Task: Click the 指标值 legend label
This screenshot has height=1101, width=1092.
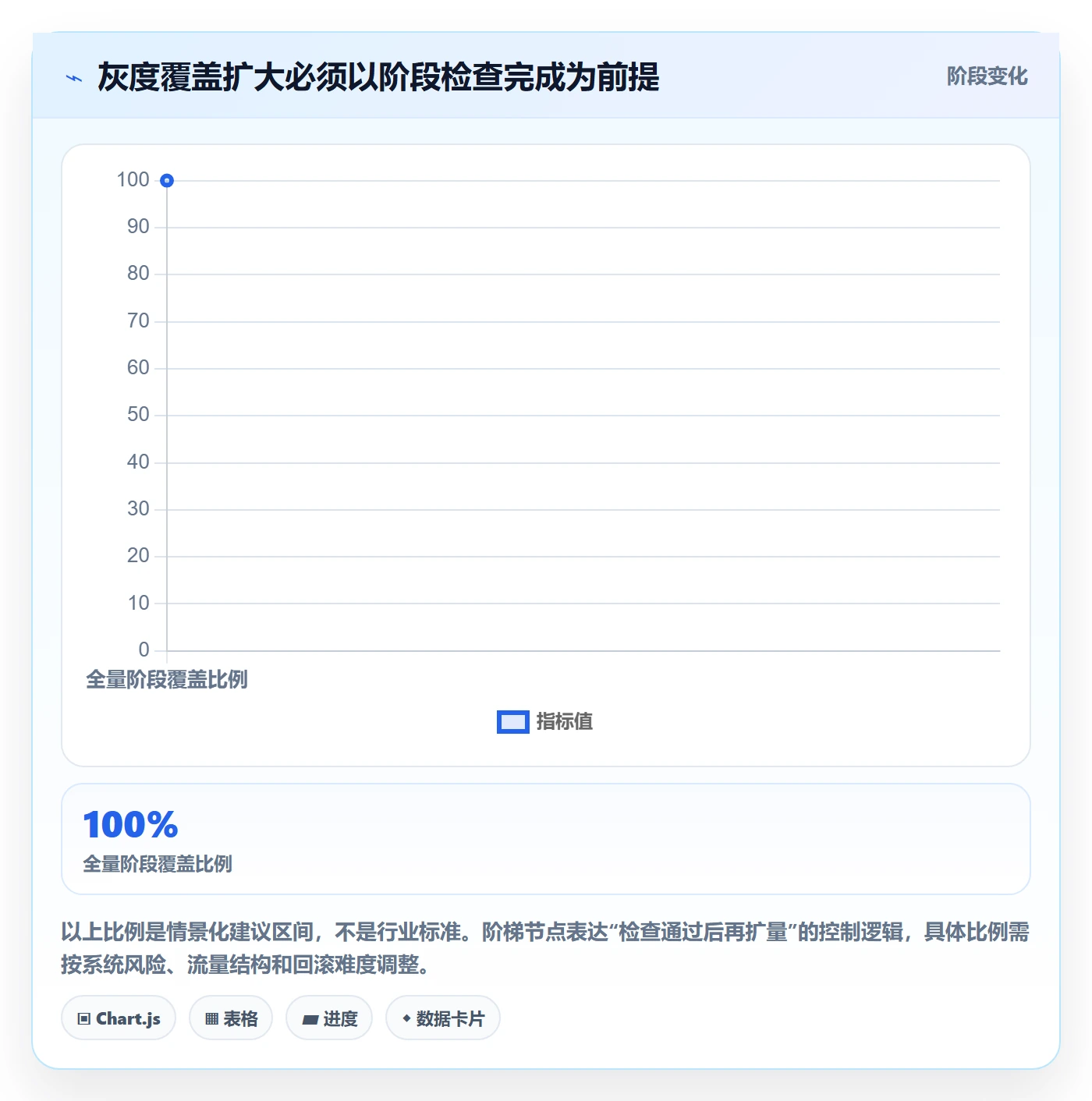Action: click(565, 722)
